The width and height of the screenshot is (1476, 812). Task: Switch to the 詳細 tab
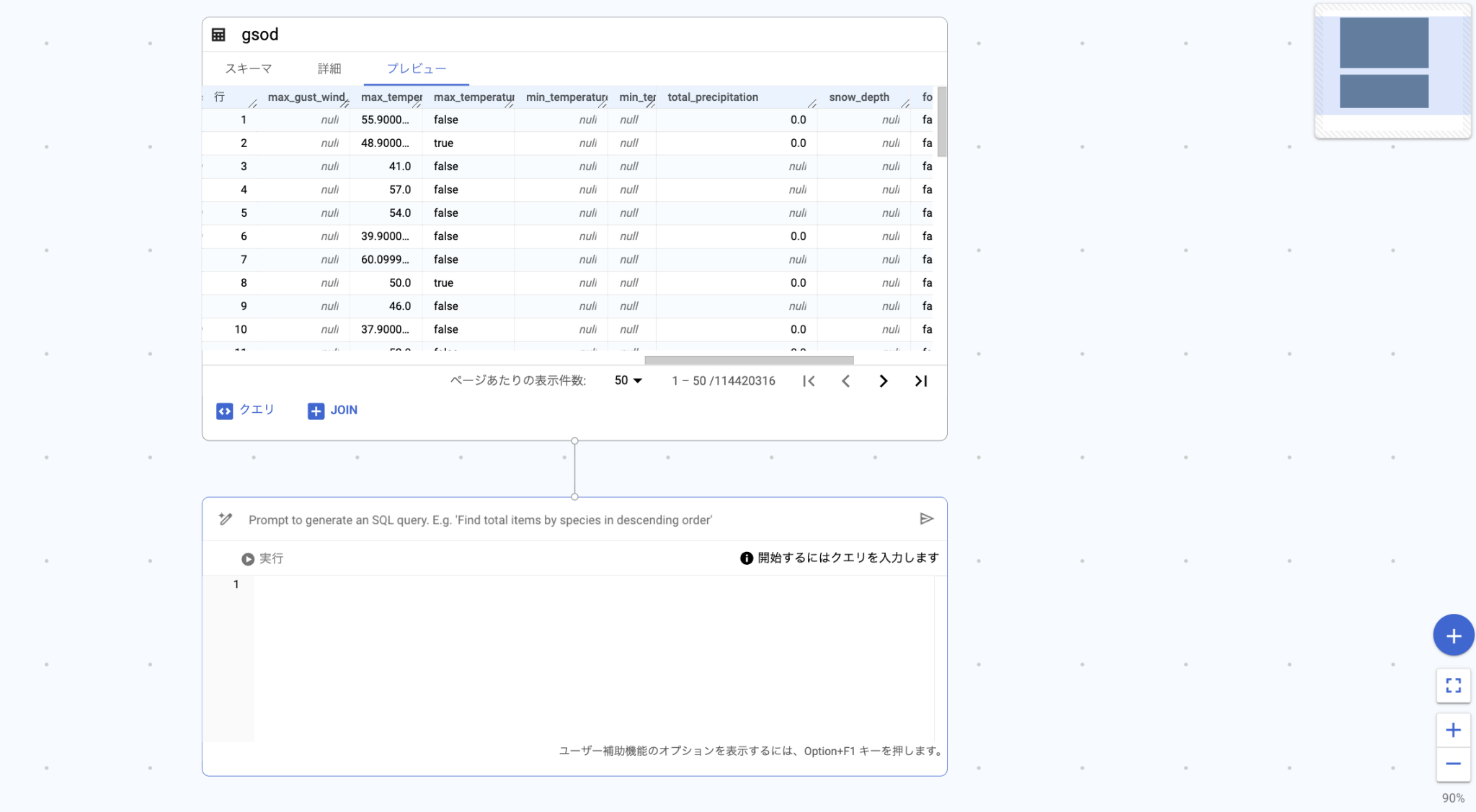click(x=330, y=68)
